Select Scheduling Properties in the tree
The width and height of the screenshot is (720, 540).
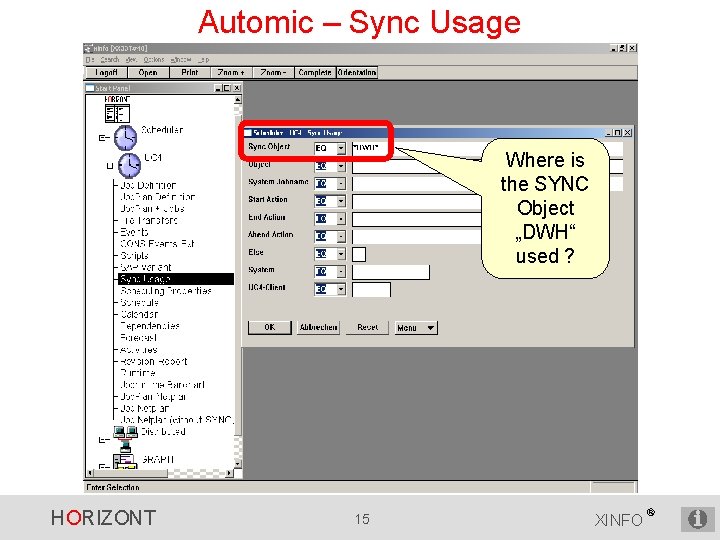(166, 291)
